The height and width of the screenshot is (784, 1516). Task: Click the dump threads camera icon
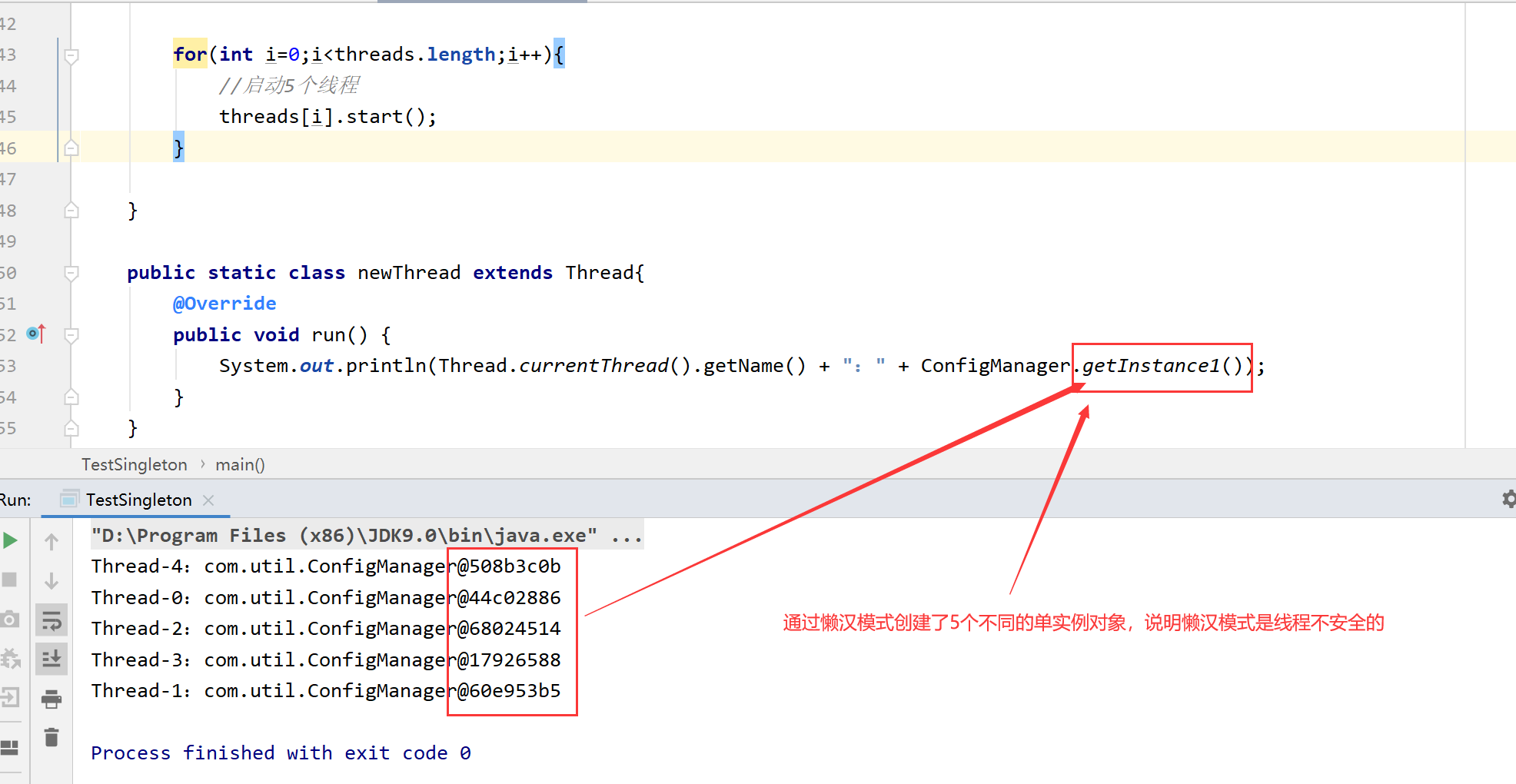tap(10, 619)
